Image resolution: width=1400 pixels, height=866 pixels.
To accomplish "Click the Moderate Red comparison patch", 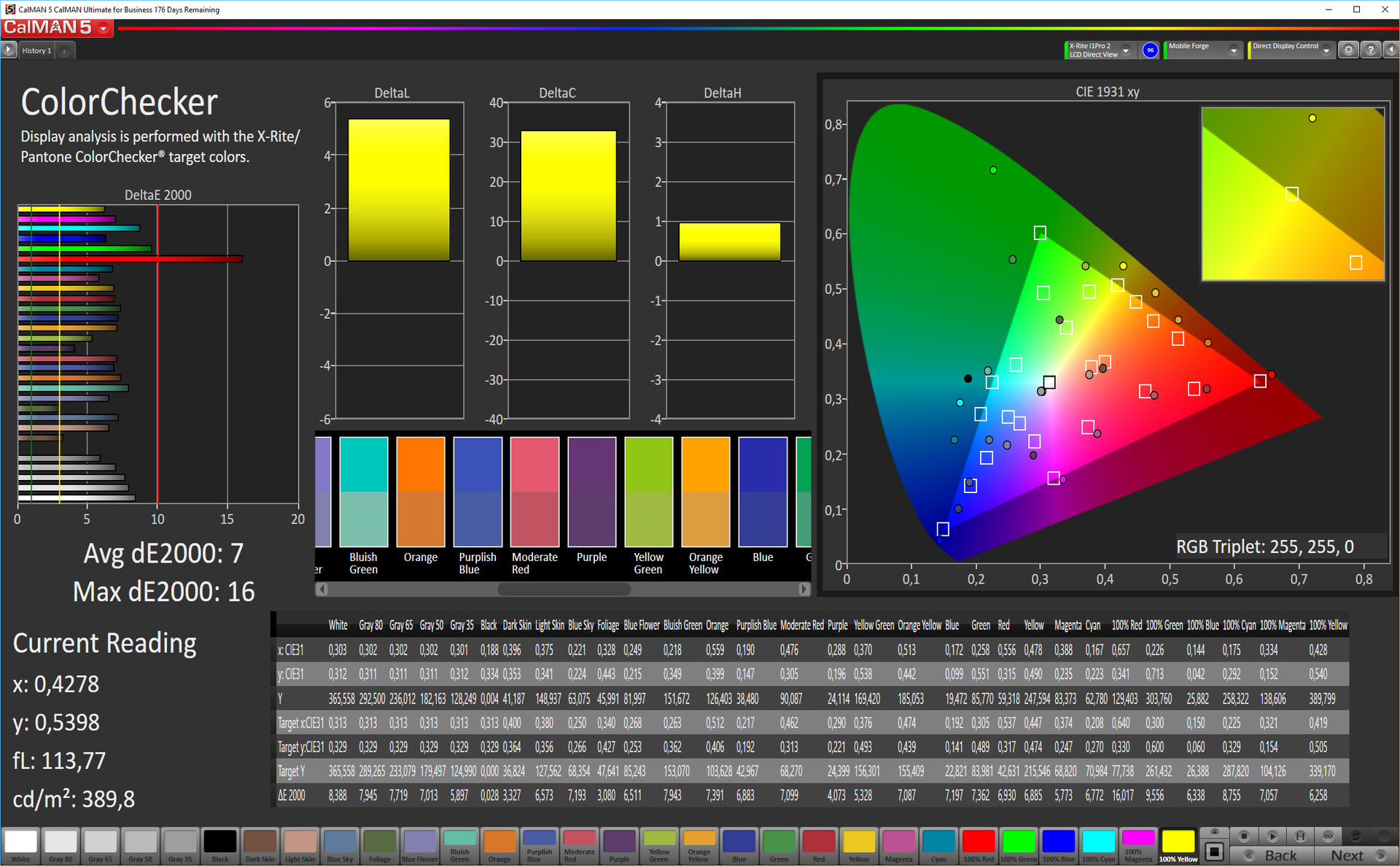I will click(x=534, y=492).
